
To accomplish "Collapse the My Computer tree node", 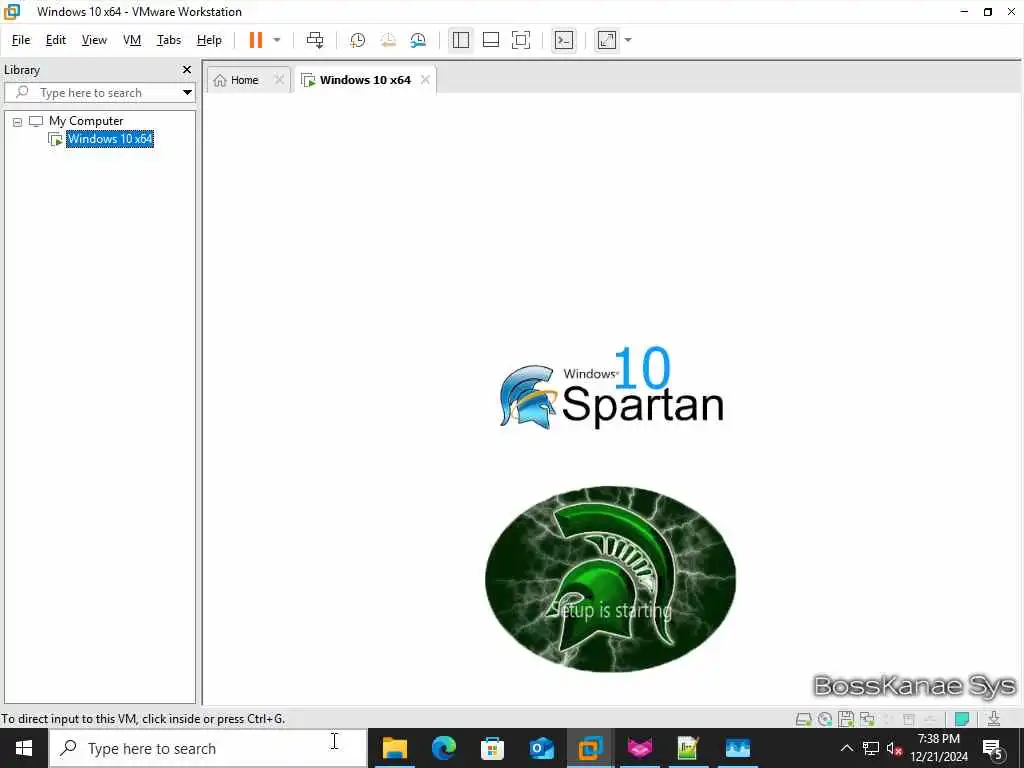I will [x=18, y=121].
